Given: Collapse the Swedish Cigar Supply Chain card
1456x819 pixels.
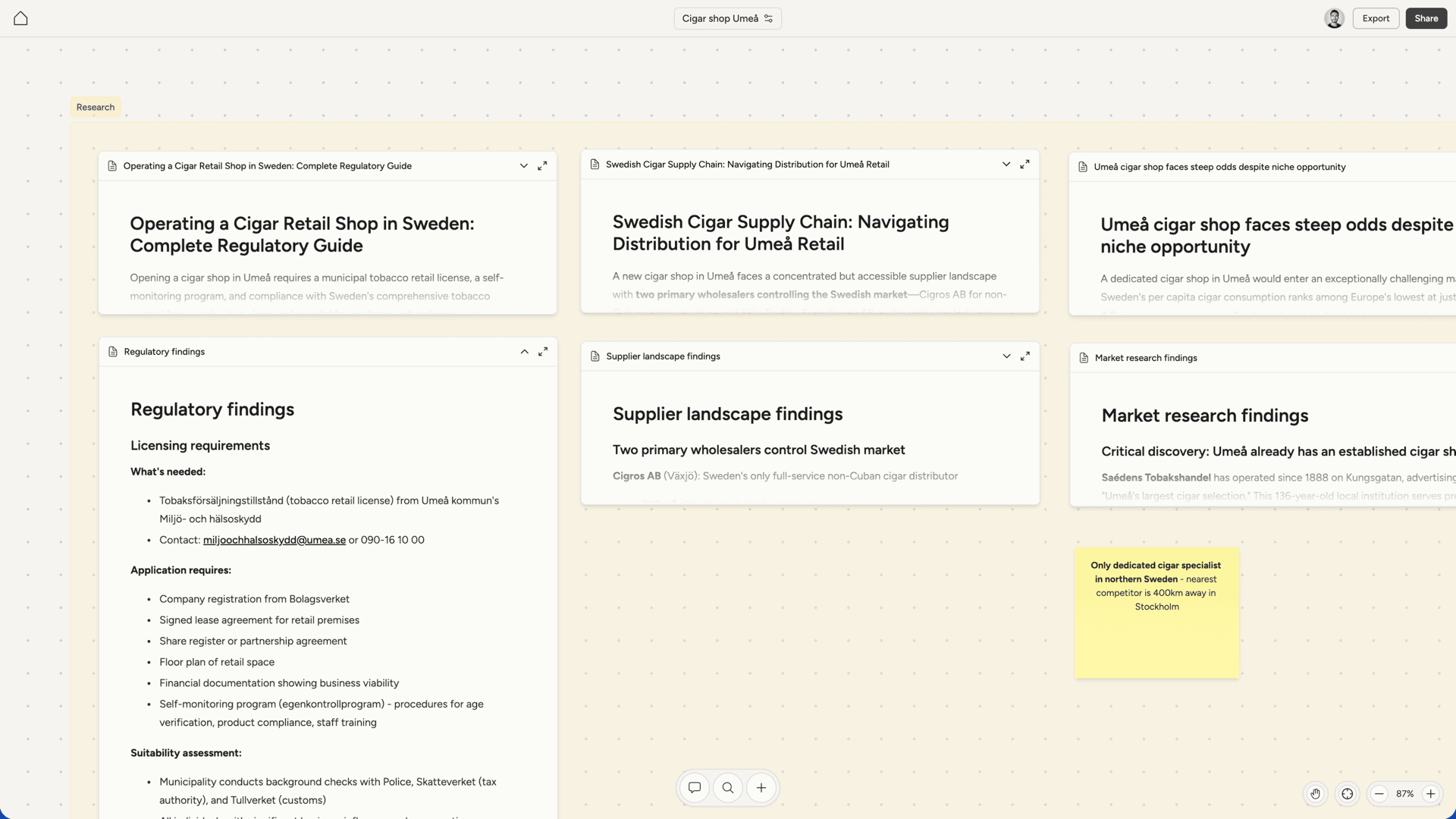Looking at the screenshot, I should pos(1006,164).
